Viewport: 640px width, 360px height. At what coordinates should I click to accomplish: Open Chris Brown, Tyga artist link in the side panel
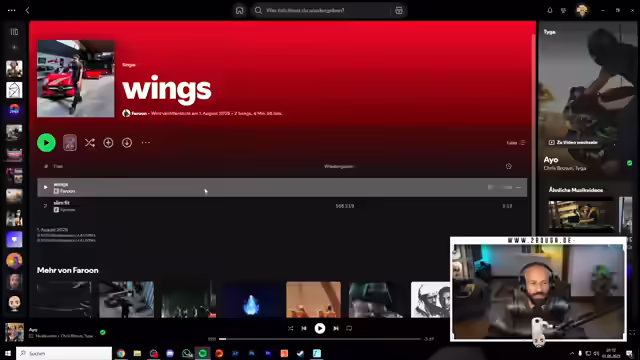565,168
